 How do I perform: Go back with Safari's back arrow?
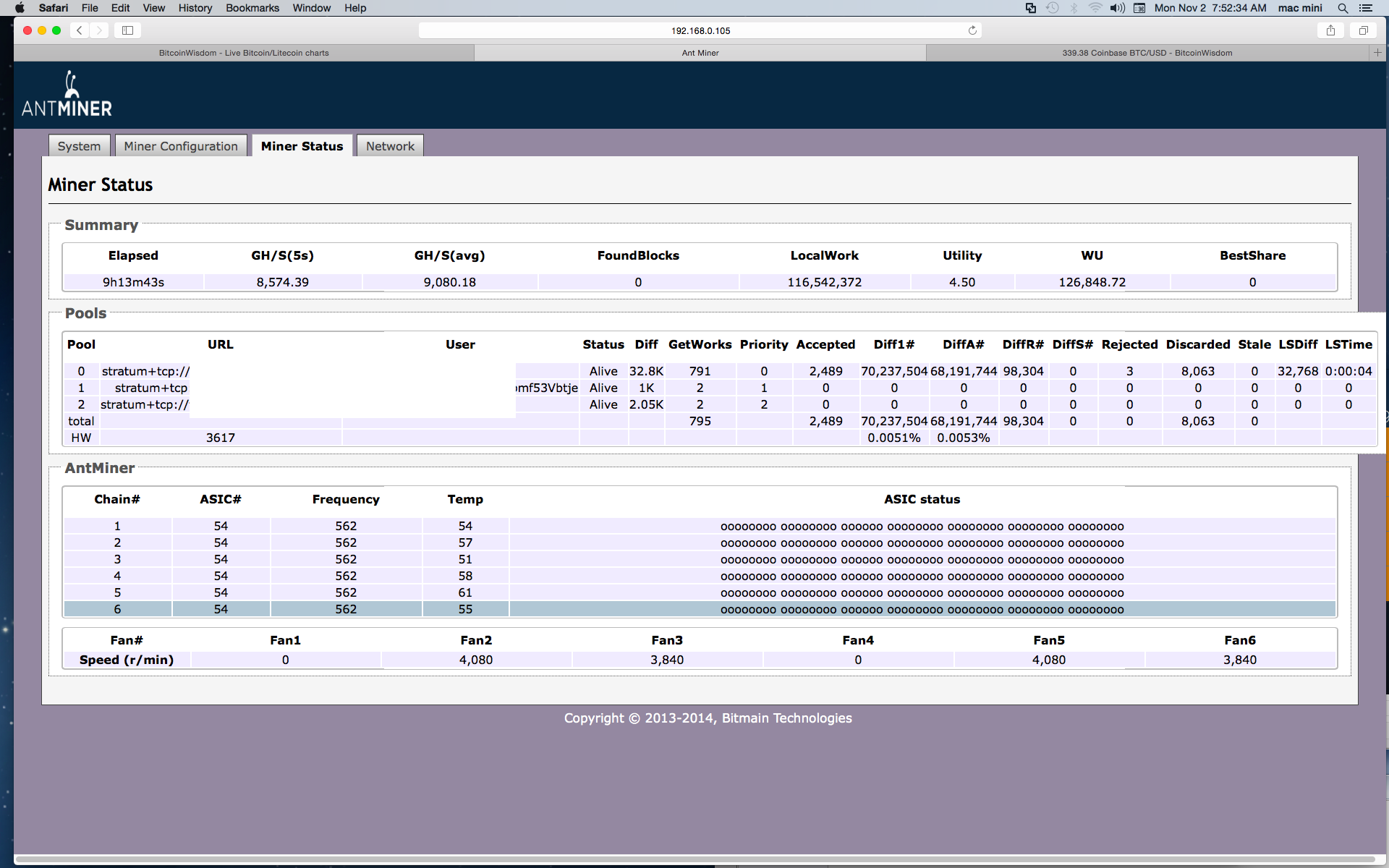tap(80, 30)
